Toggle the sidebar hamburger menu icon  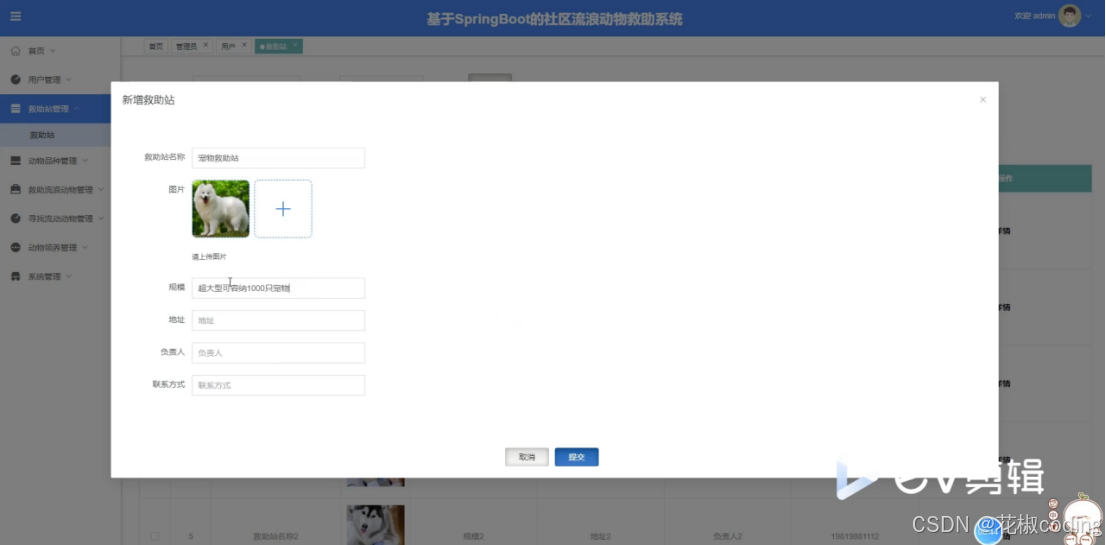(16, 16)
